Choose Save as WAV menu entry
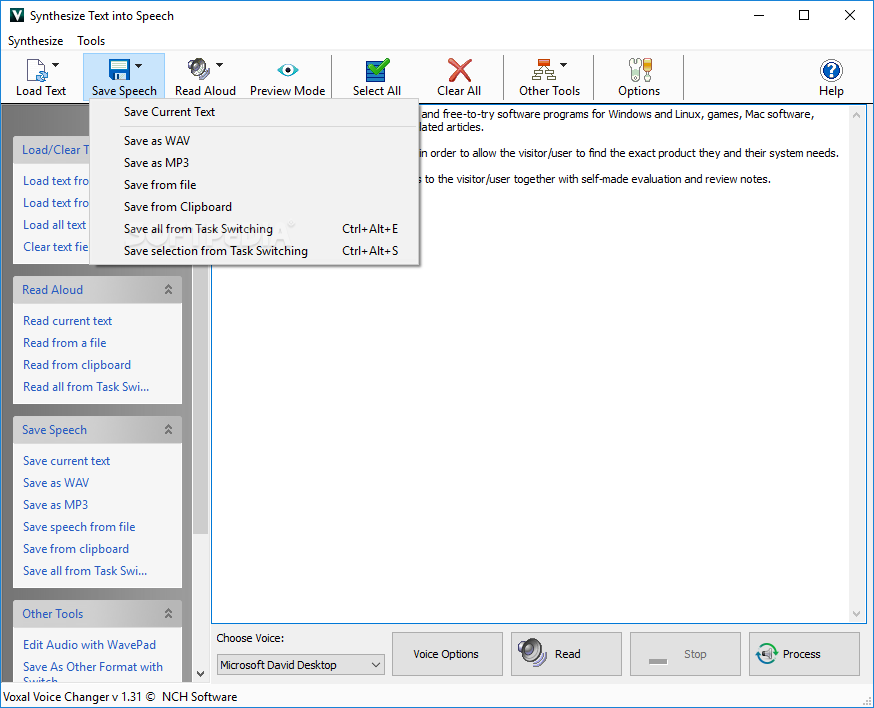 [x=254, y=141]
